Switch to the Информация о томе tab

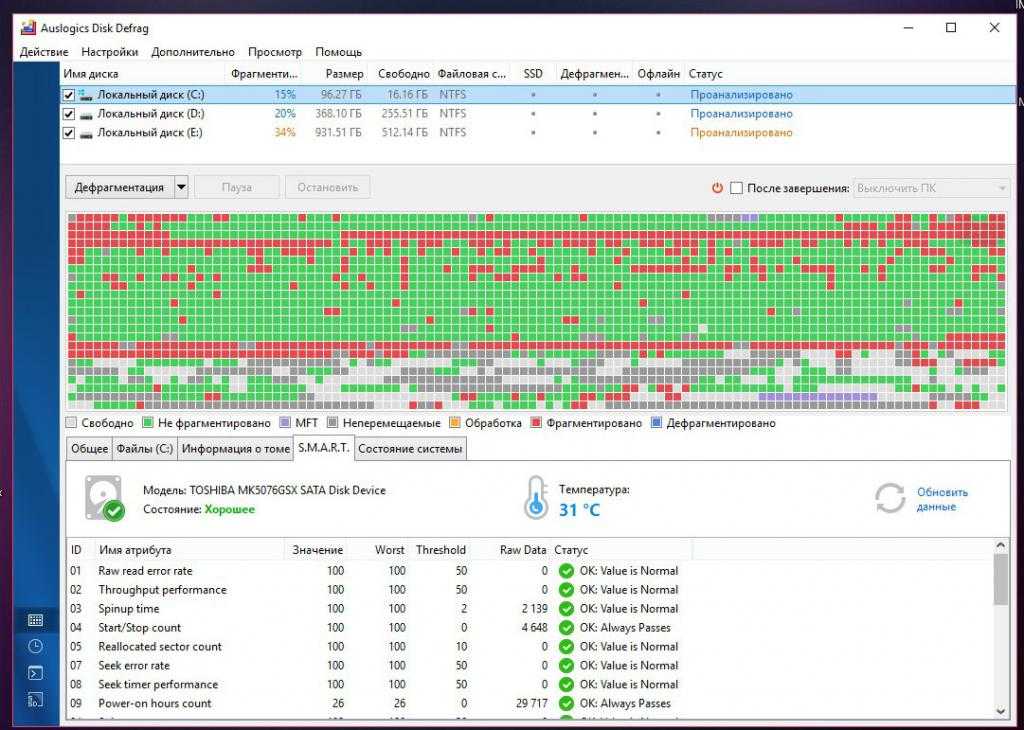(236, 449)
